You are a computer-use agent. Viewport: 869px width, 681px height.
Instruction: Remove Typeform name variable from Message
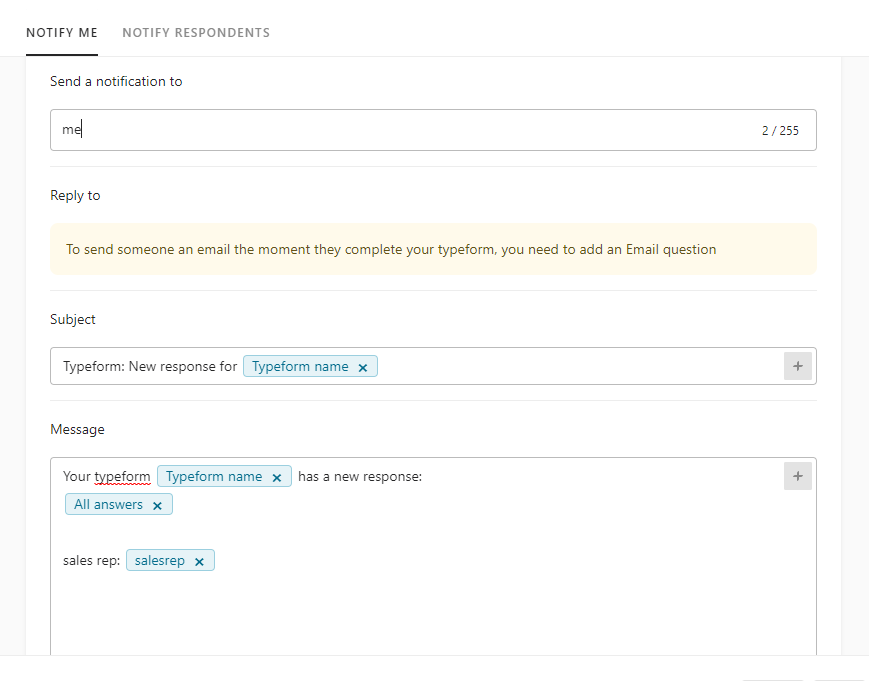click(277, 477)
